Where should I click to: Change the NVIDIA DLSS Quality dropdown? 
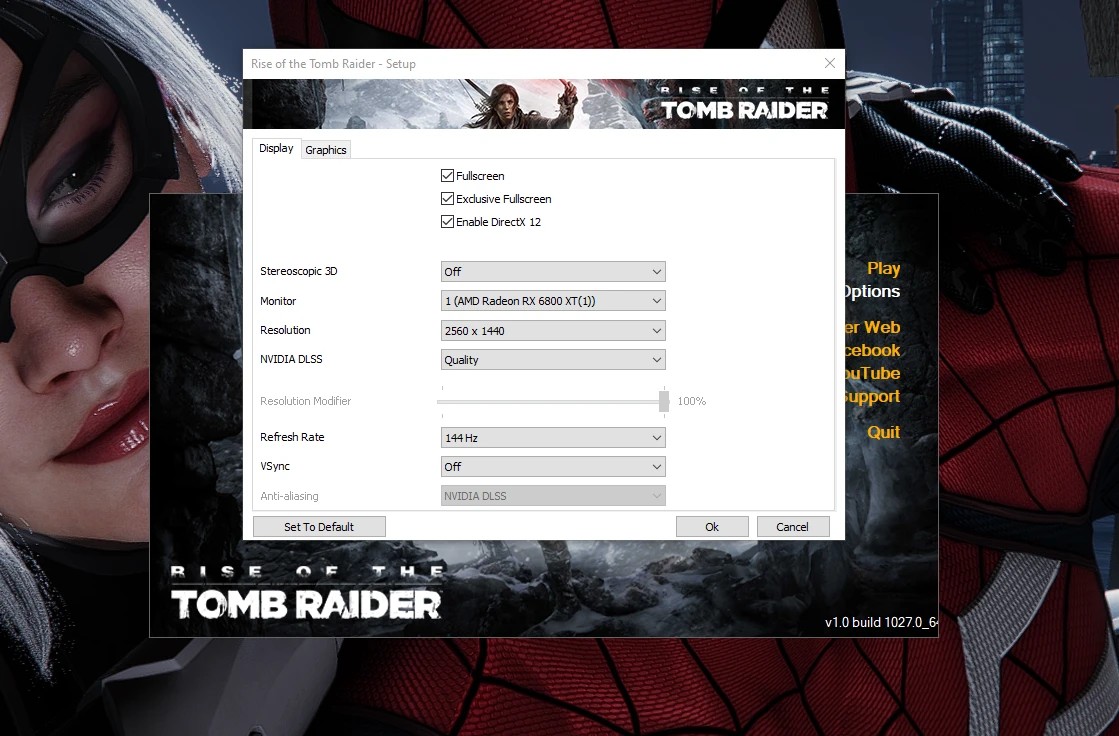(x=553, y=360)
